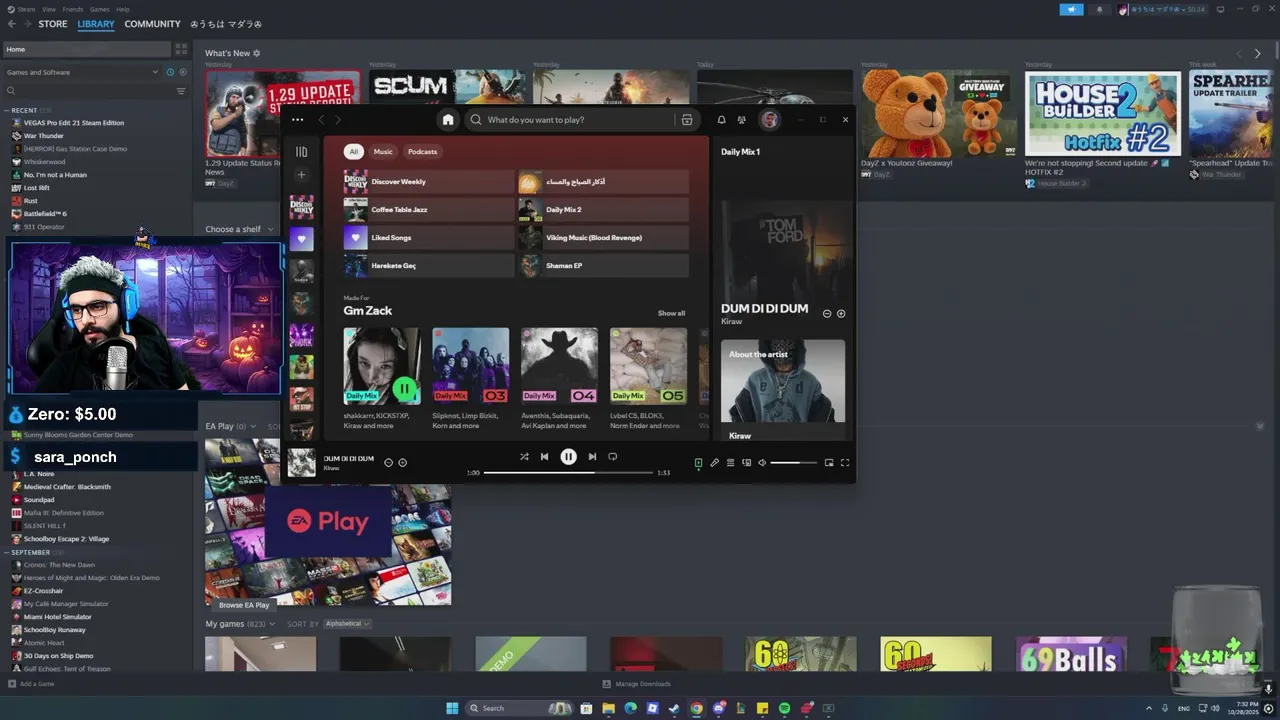Enter Spotify full screen mode
Image resolution: width=1280 pixels, height=720 pixels.
[845, 462]
